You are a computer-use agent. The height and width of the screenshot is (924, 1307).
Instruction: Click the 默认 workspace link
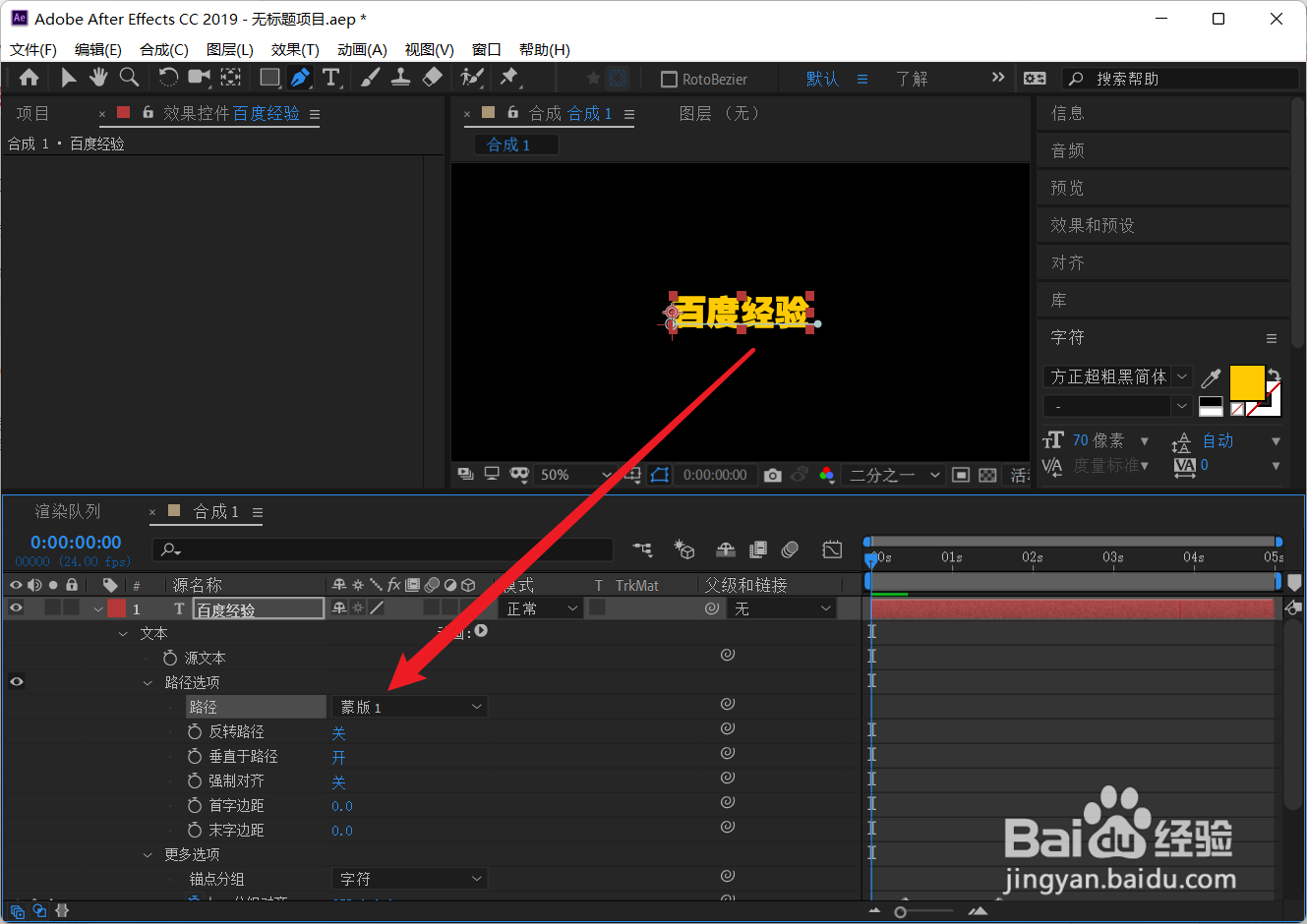pos(822,79)
